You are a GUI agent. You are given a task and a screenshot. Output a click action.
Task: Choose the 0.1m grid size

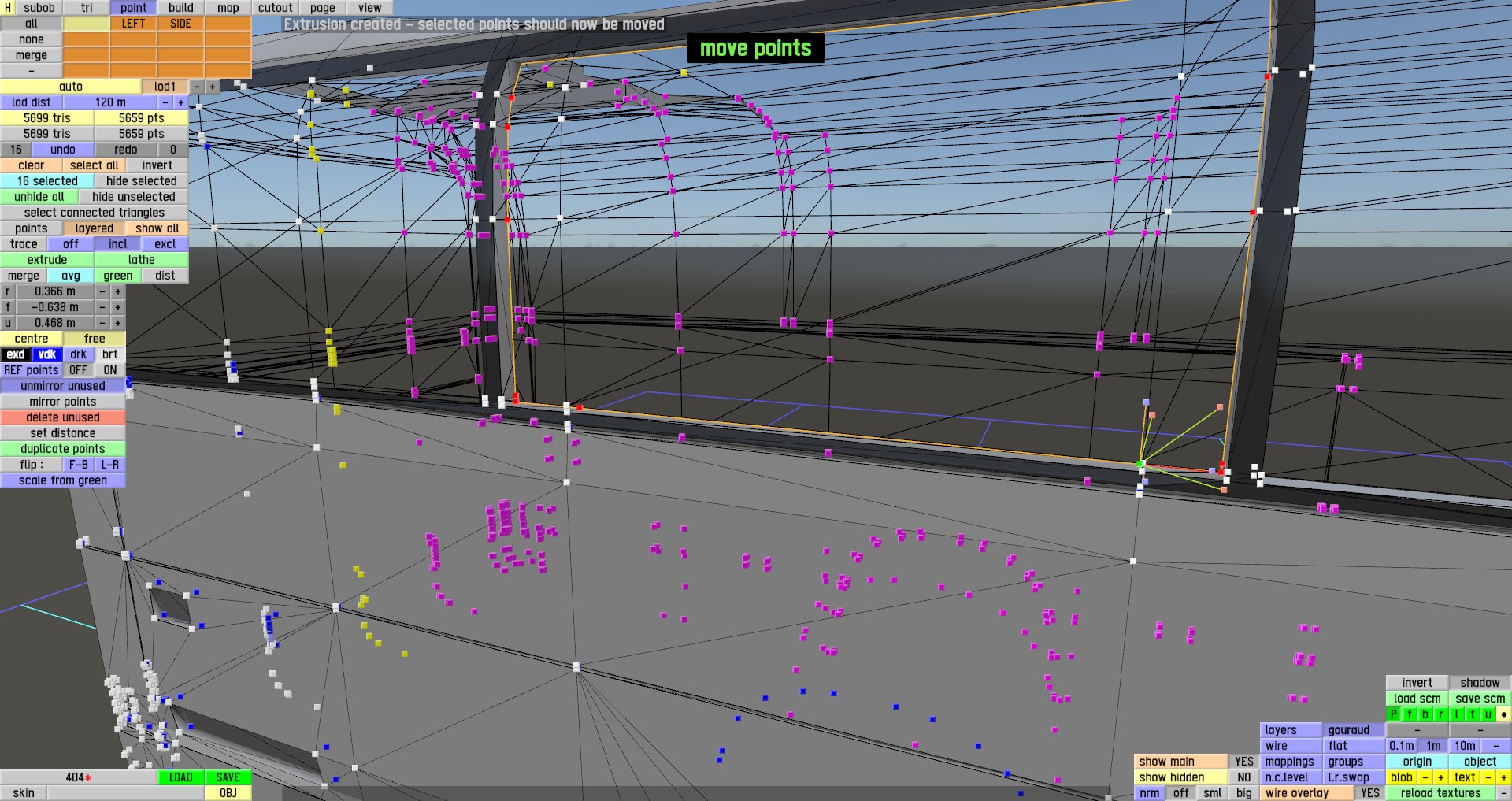click(x=1402, y=746)
